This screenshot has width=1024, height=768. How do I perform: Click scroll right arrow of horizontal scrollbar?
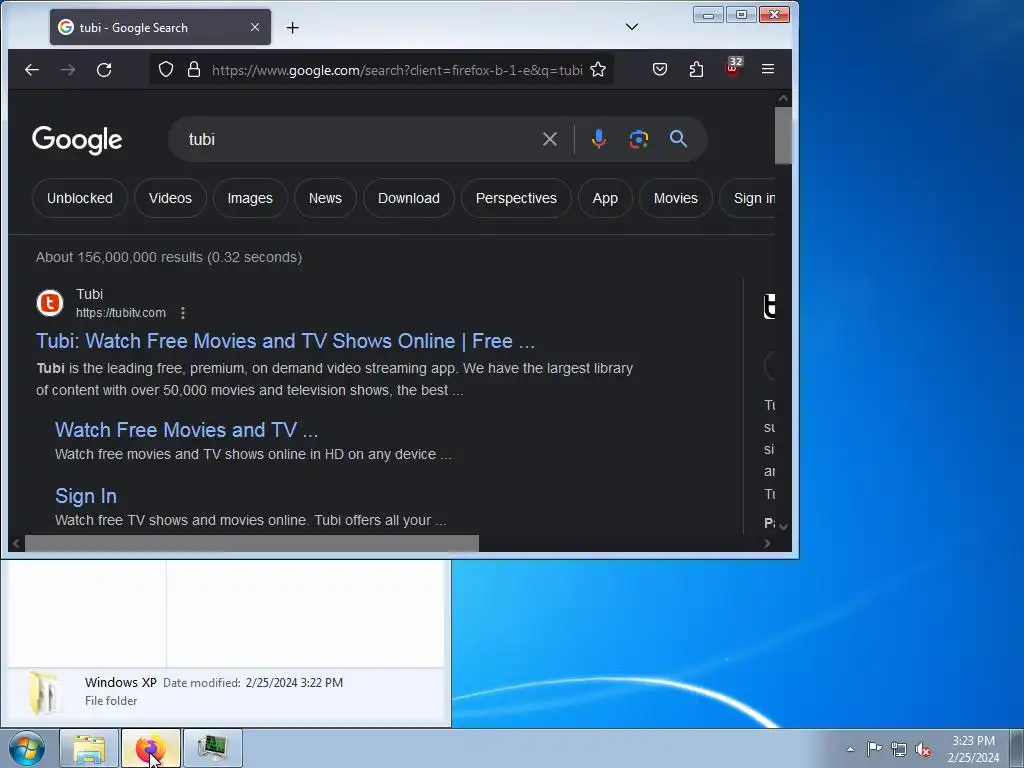(x=767, y=543)
